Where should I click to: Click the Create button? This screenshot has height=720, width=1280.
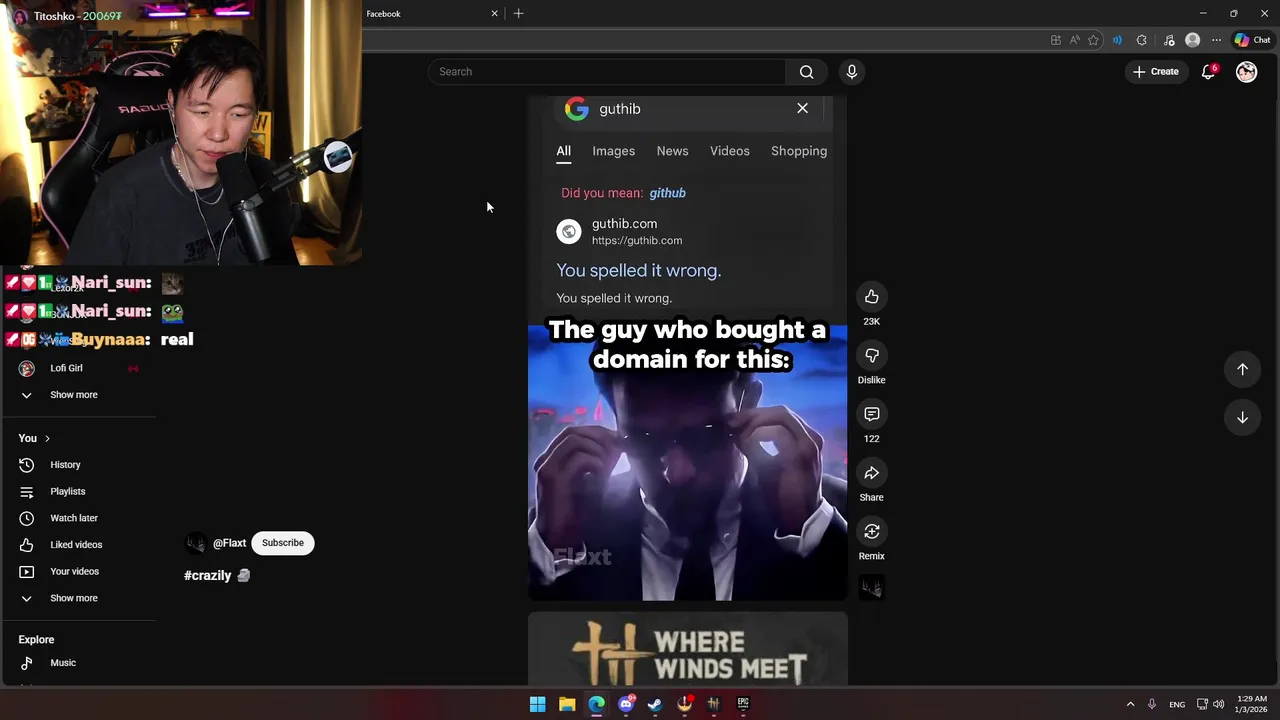1155,72
